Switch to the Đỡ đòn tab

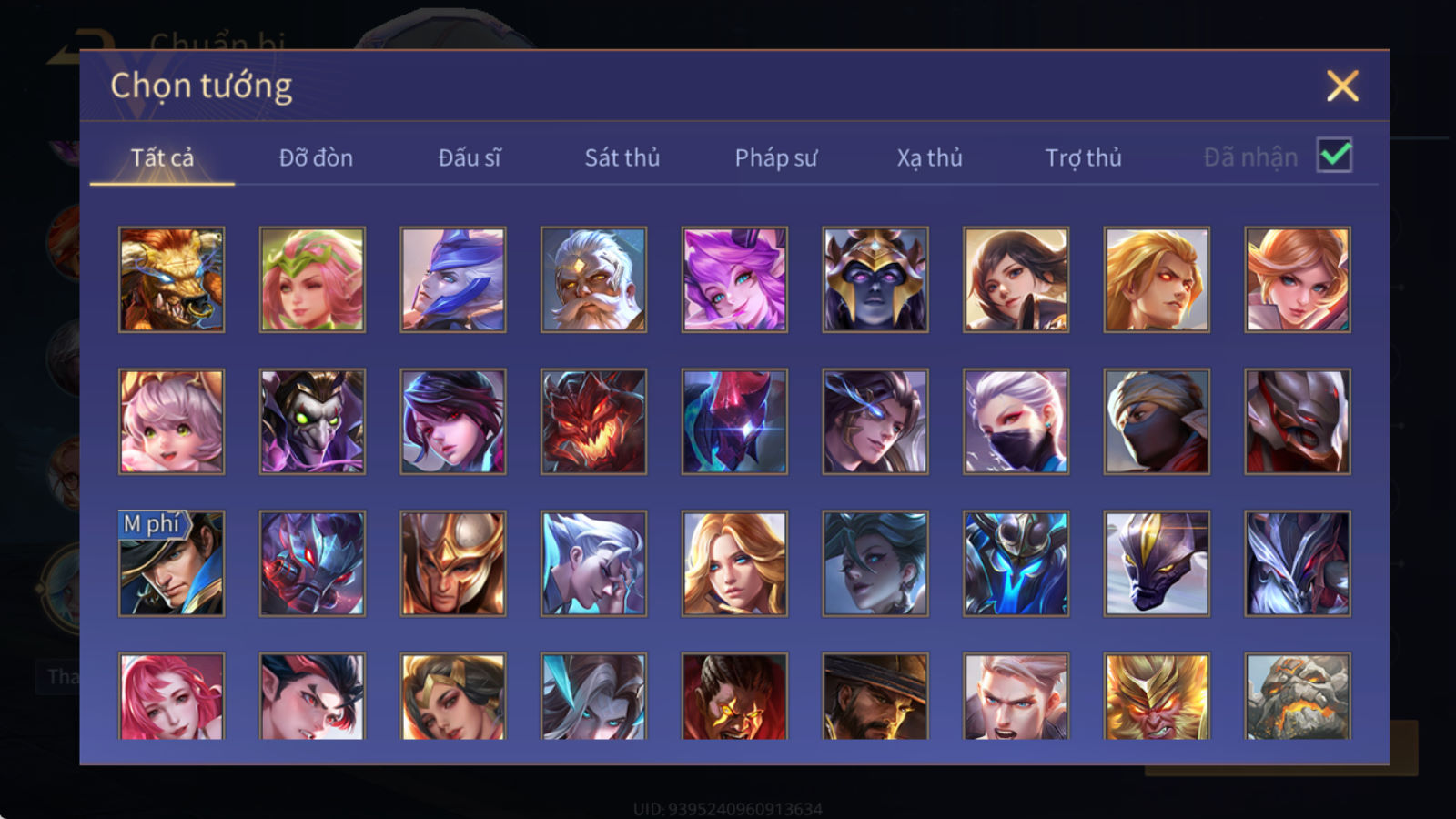coord(316,157)
